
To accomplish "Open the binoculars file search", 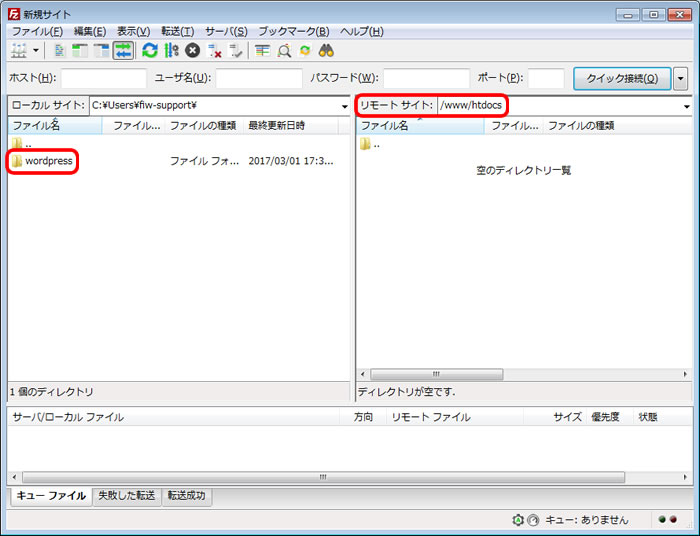I will [x=326, y=50].
